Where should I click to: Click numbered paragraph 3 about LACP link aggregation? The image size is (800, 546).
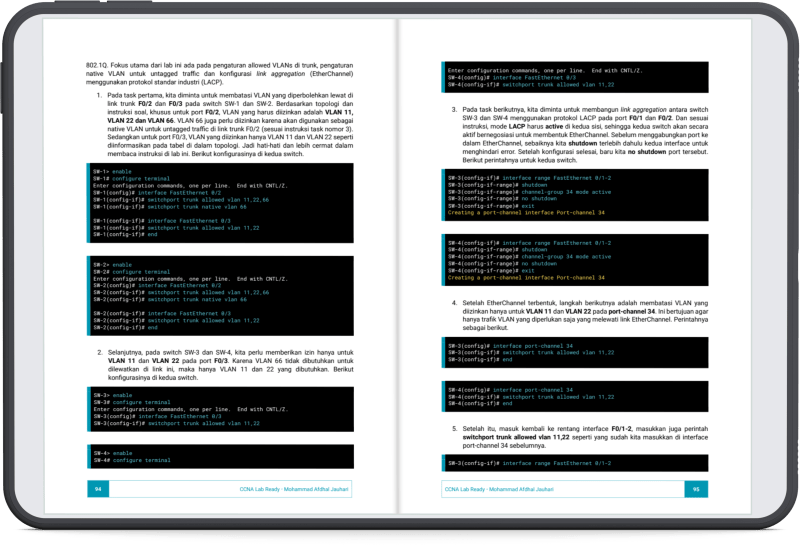tap(580, 134)
